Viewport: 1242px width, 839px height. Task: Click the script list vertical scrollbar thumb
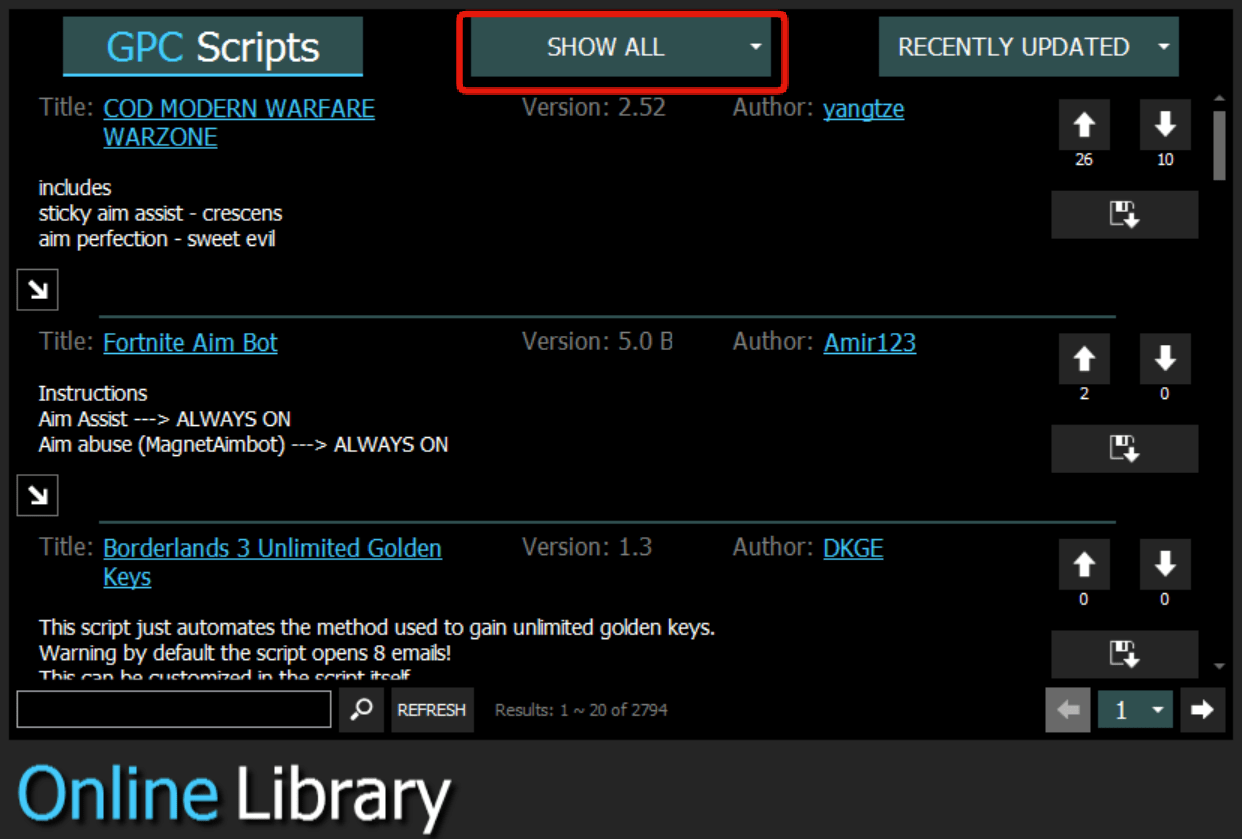click(1219, 145)
